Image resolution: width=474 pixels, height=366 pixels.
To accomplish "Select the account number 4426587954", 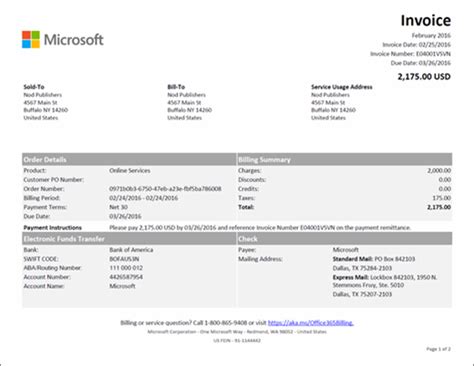I will (x=126, y=277).
